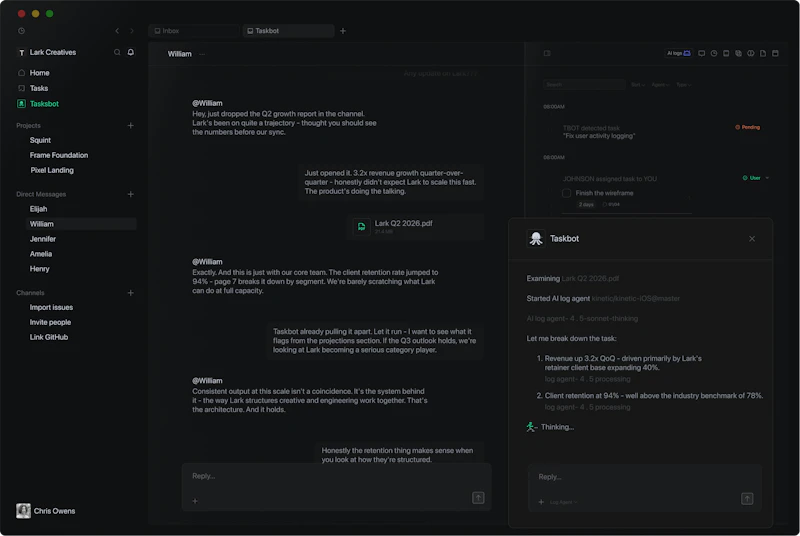Open the calendar icon in the top toolbar
Image resolution: width=800 pixels, height=536 pixels.
coord(775,53)
